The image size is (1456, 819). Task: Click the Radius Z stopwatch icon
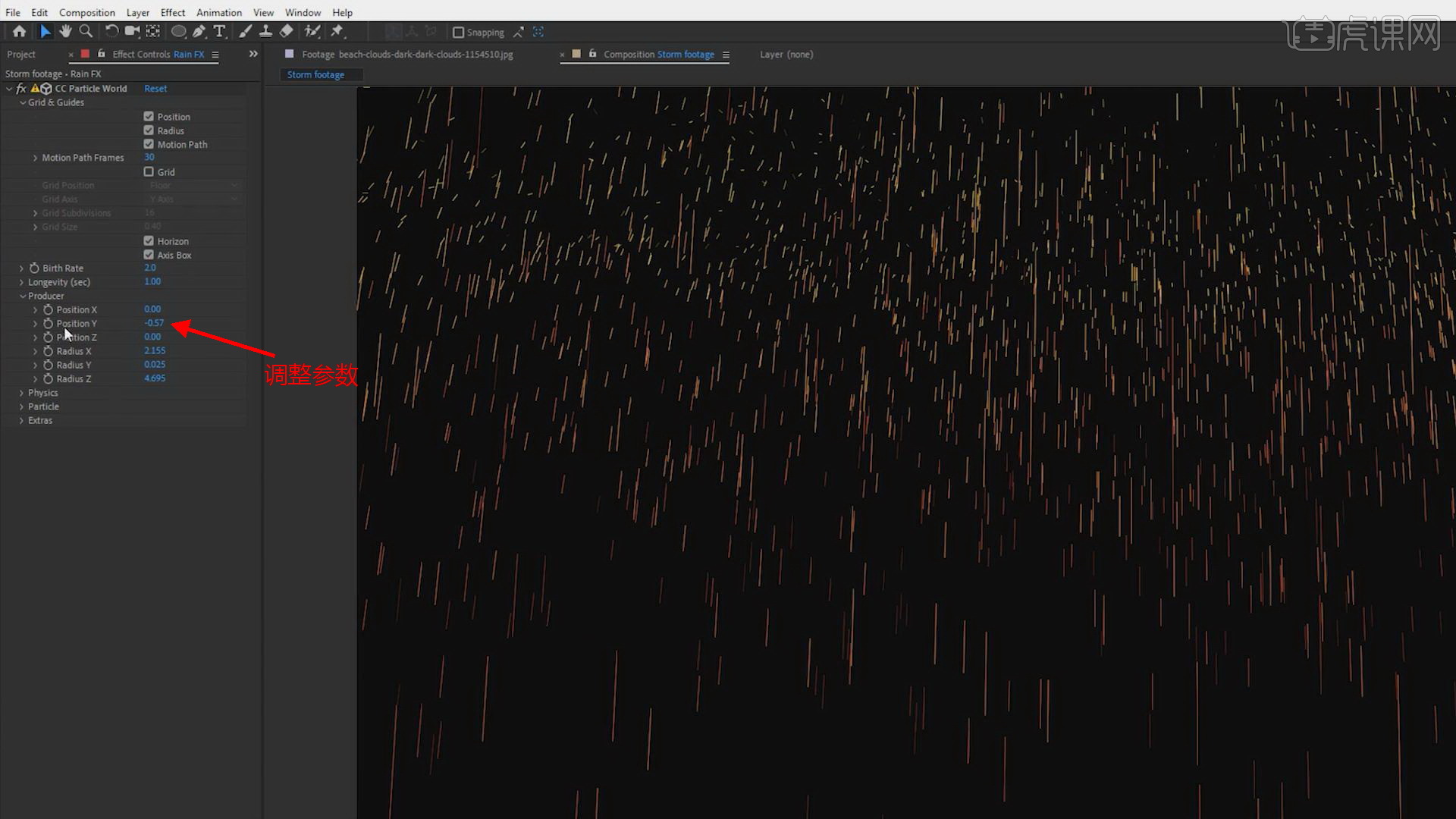tap(48, 379)
